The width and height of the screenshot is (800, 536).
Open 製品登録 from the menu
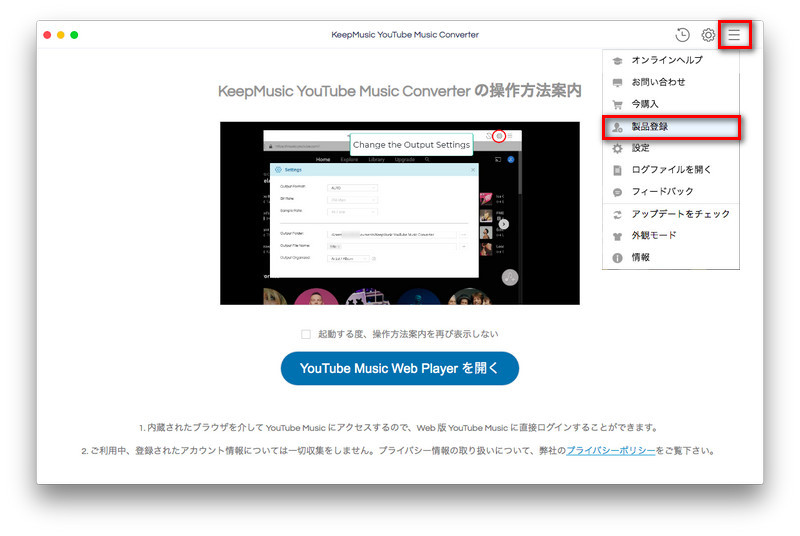pyautogui.click(x=671, y=126)
